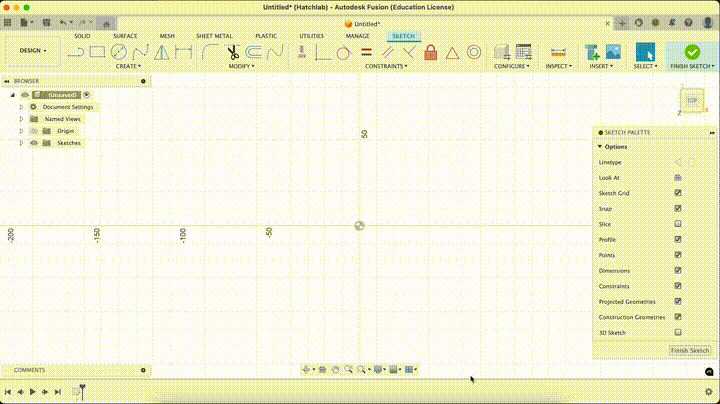This screenshot has height=404, width=720.
Task: Open the CONSTRAINTS dropdown menu
Action: [386, 67]
